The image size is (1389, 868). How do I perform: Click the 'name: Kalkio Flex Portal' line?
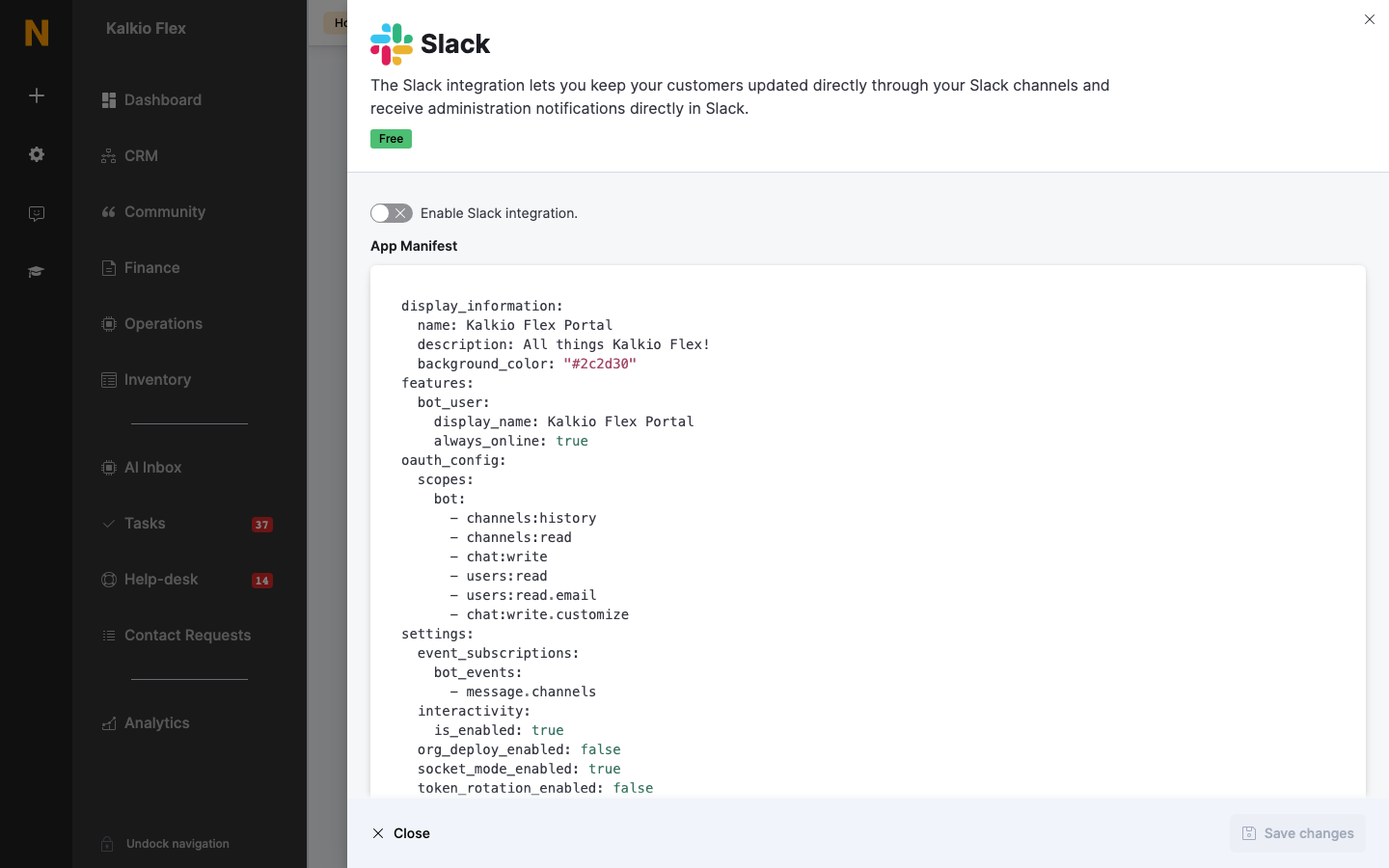tap(515, 325)
